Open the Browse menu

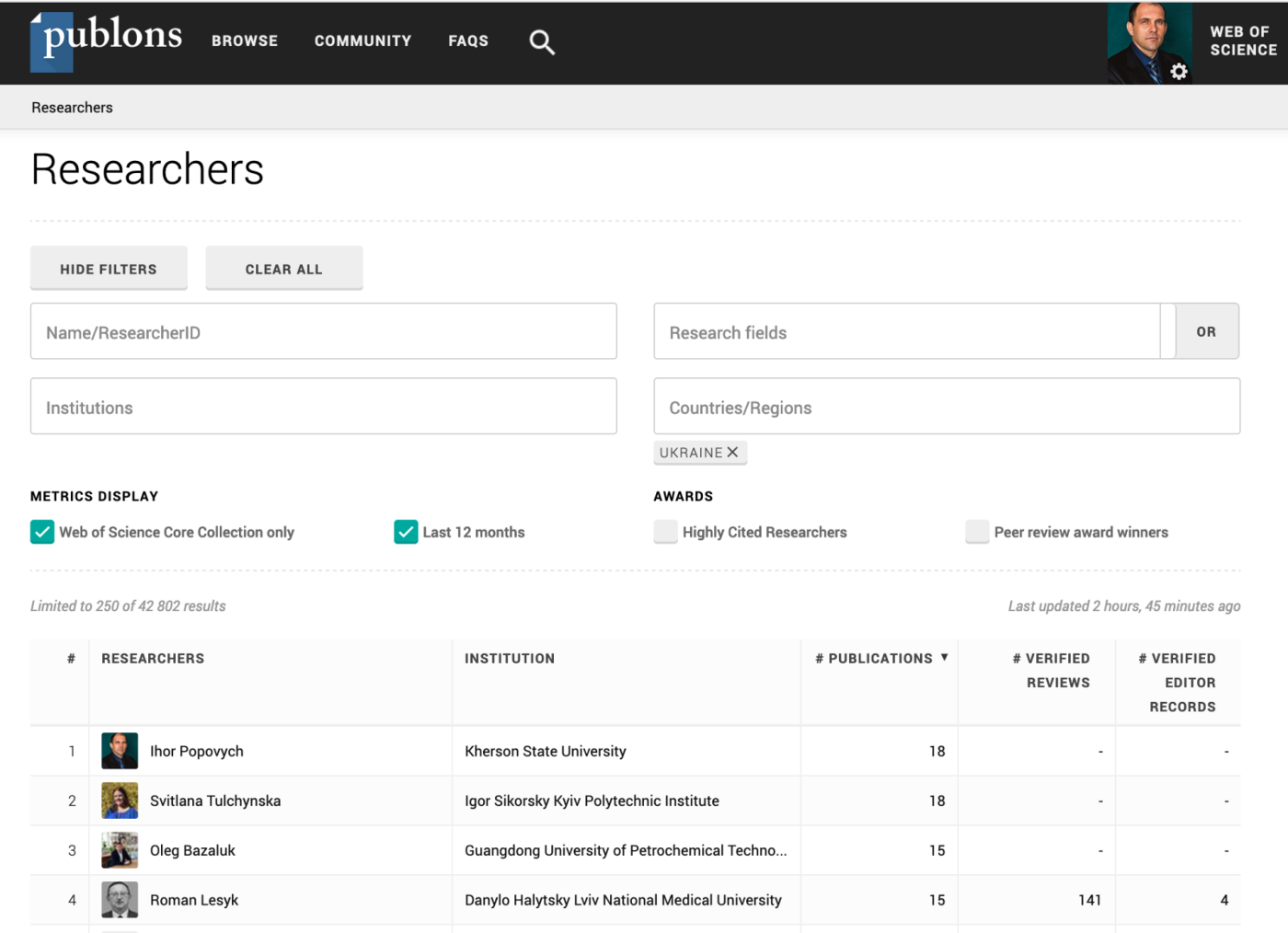(x=245, y=41)
